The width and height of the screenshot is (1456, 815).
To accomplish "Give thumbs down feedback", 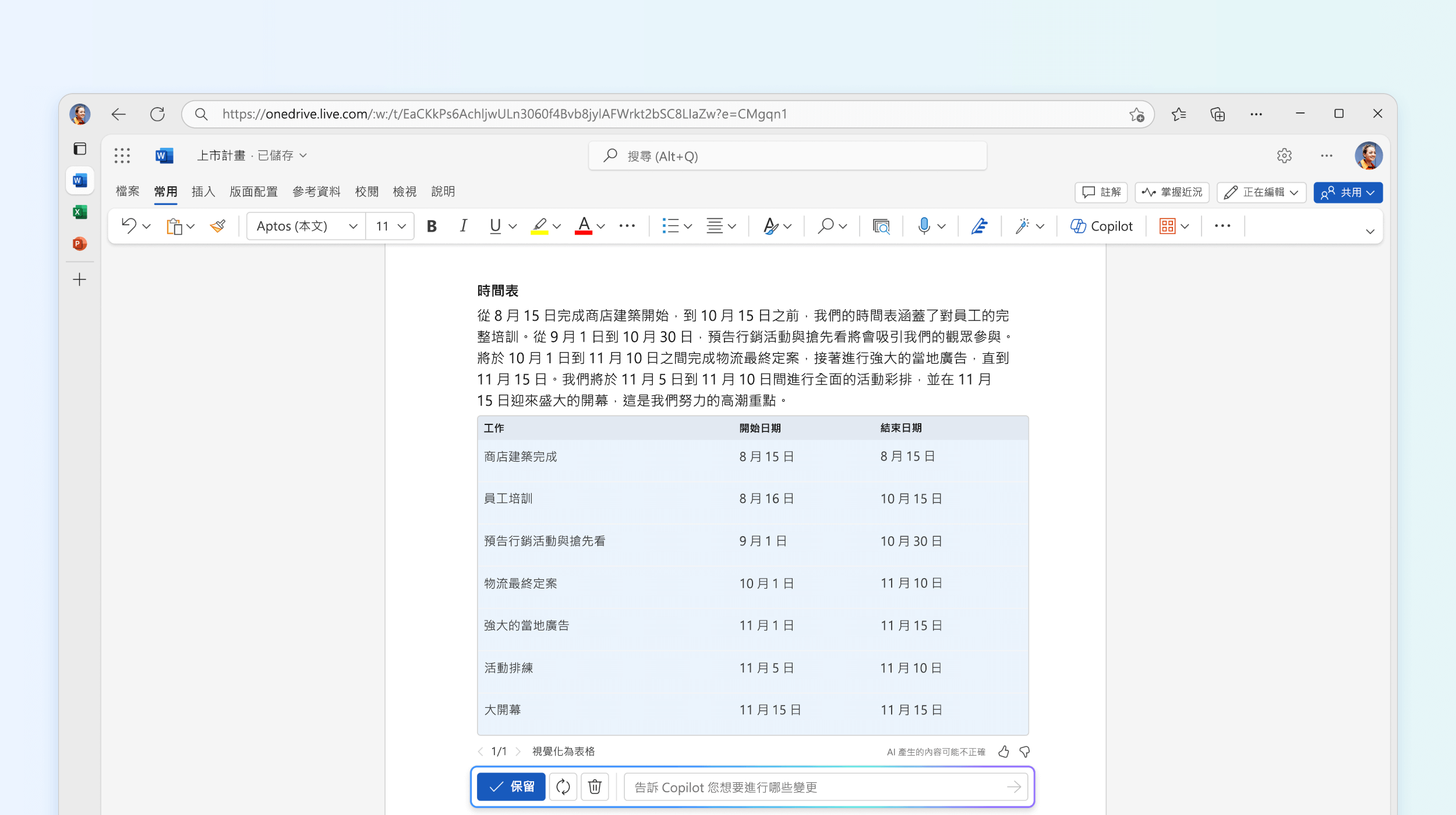I will [1025, 752].
